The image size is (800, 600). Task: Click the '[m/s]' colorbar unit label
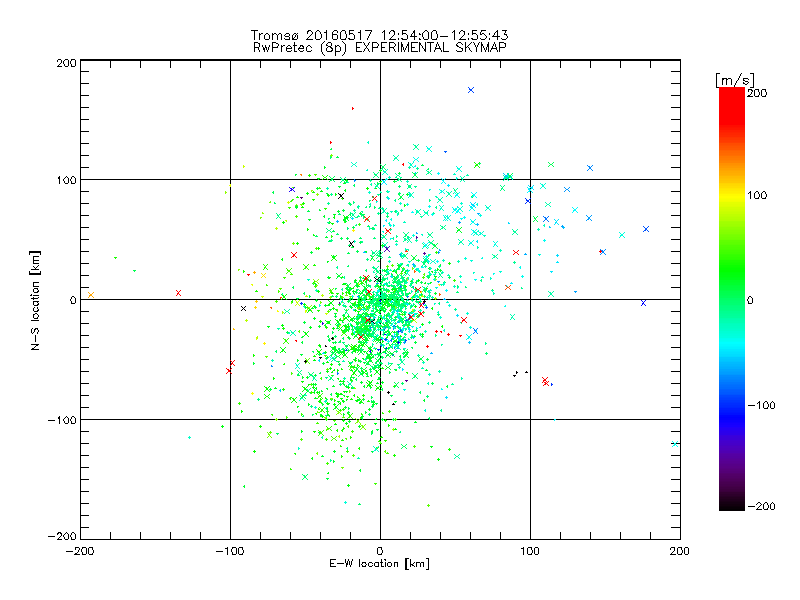[735, 80]
